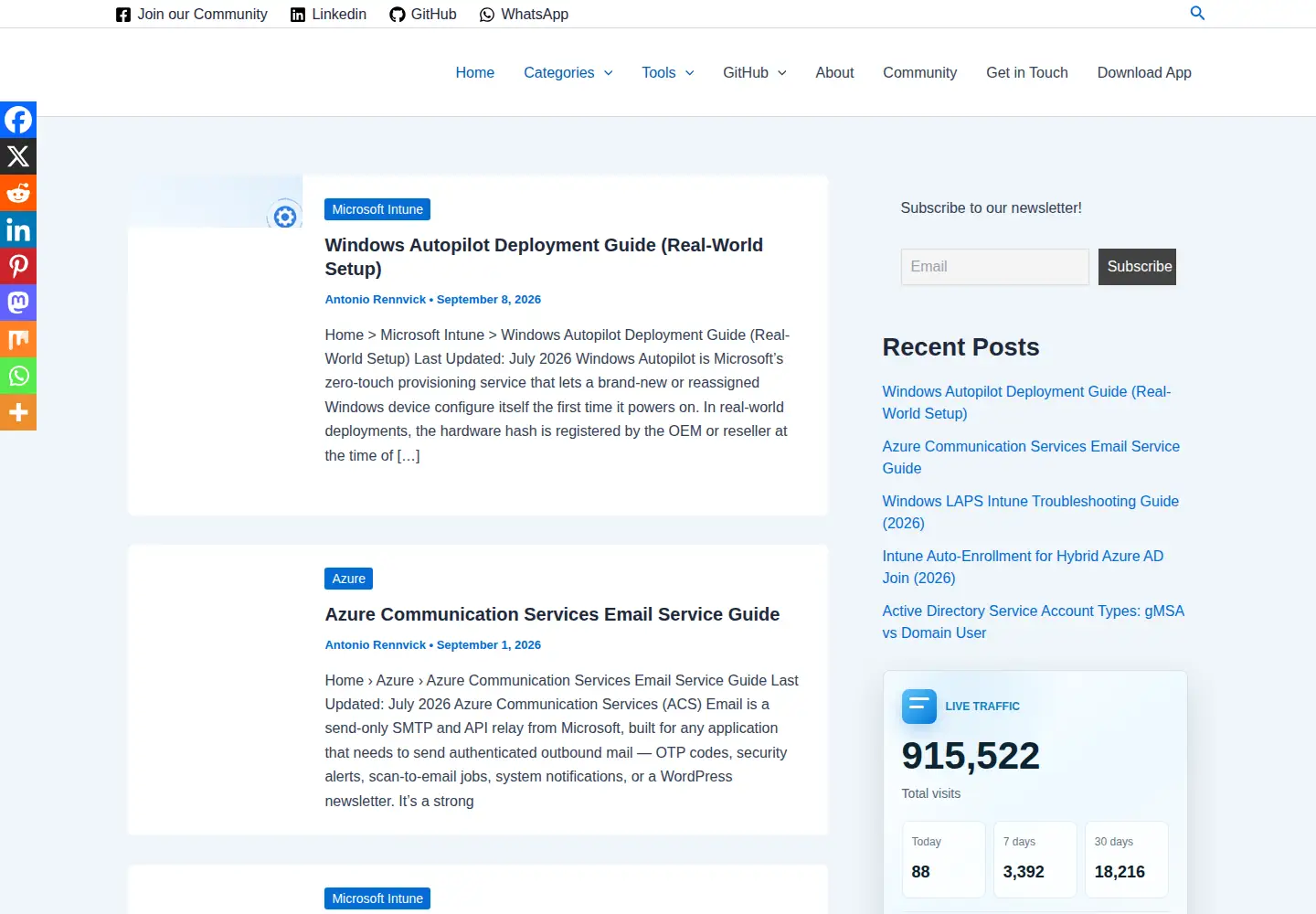The image size is (1316, 914).
Task: Open Windows Autopilot Deployment Guide post title
Action: pos(544,257)
